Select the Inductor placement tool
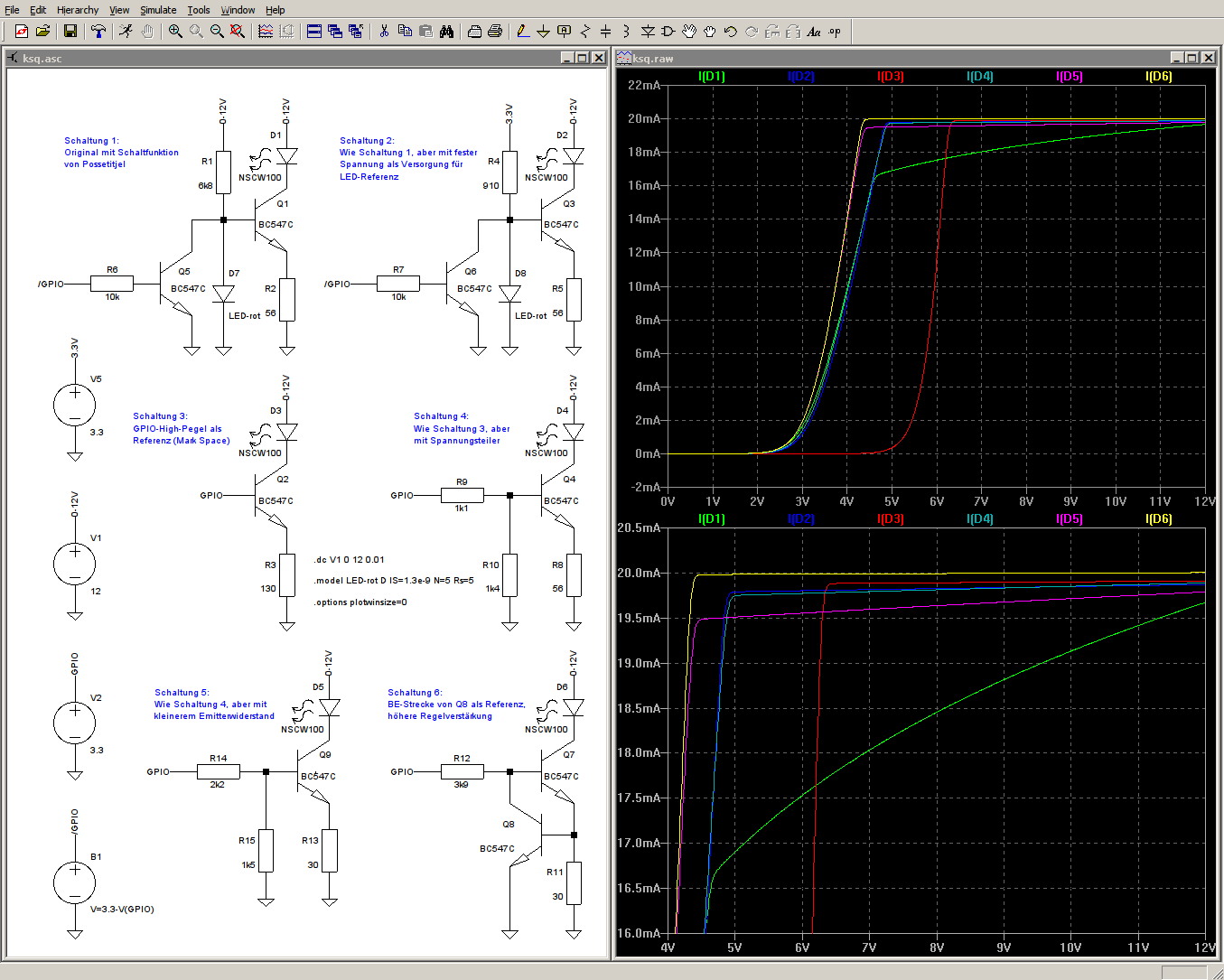The height and width of the screenshot is (980, 1224). (627, 32)
